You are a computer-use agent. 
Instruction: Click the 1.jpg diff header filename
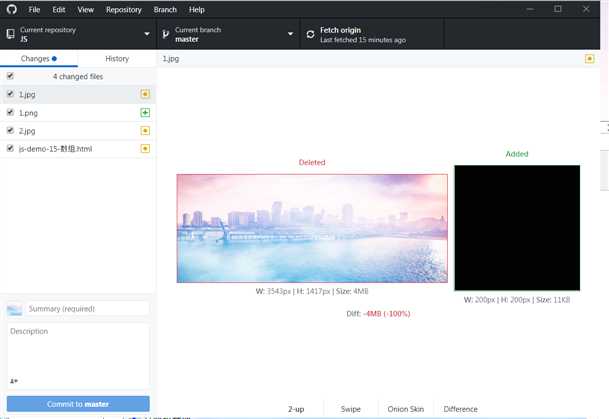tap(171, 59)
